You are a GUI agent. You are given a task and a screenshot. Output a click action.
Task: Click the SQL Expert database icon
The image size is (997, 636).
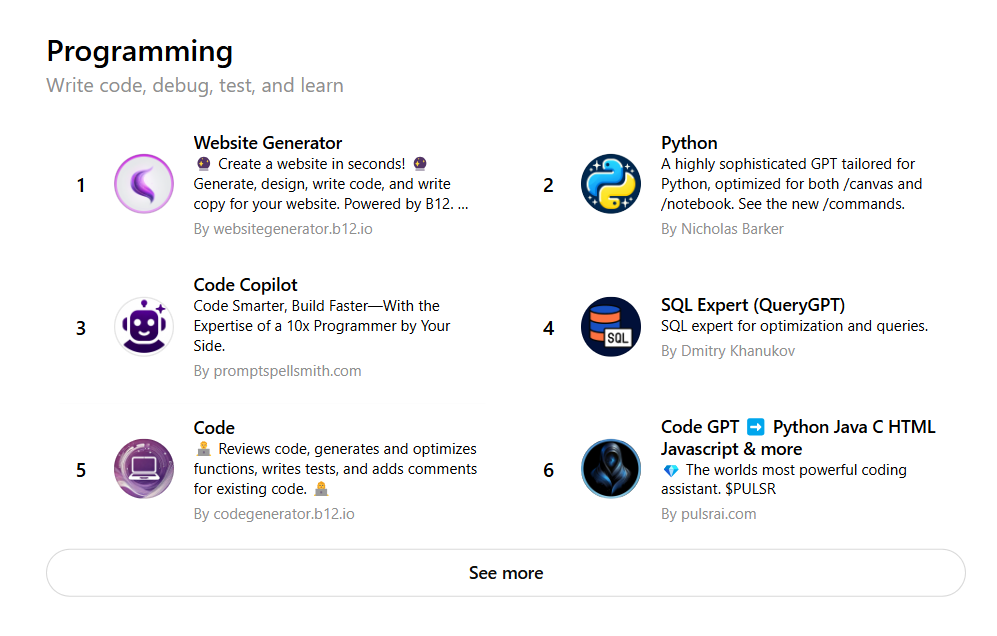[x=610, y=326]
